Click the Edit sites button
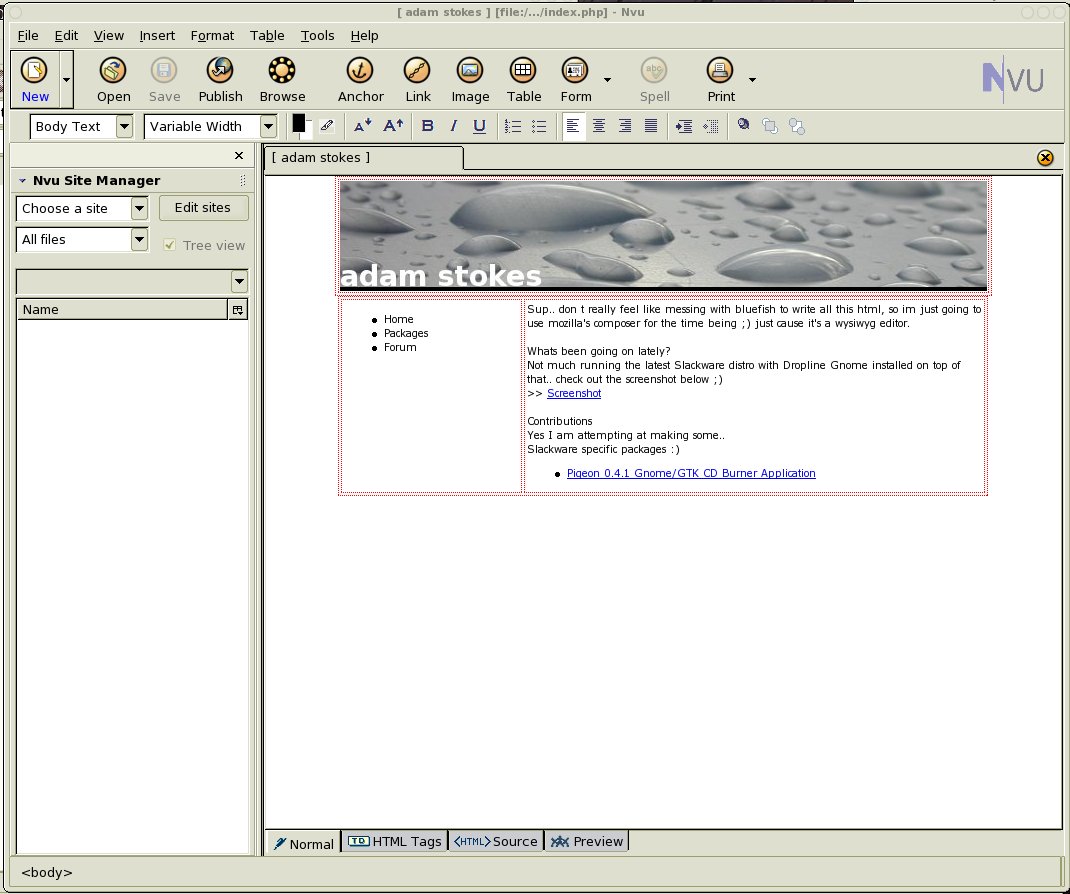 [x=203, y=208]
